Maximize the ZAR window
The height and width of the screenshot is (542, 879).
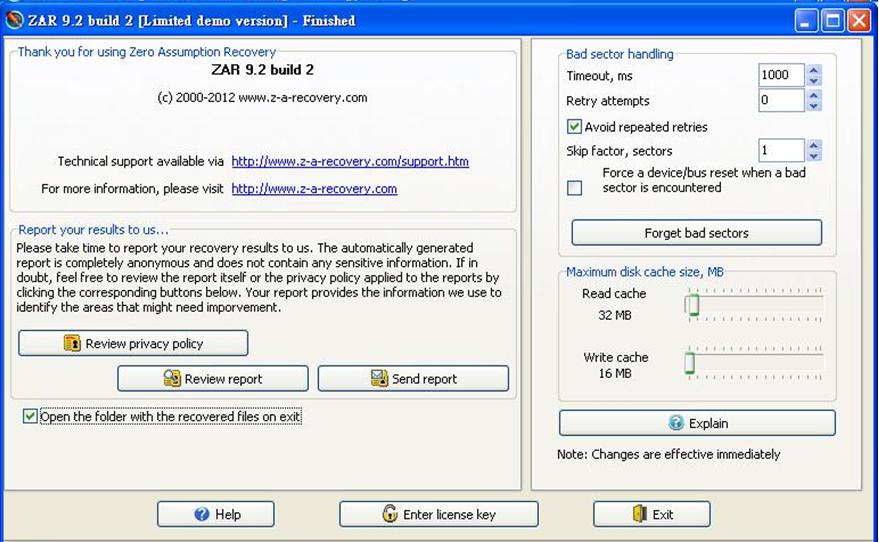(x=832, y=21)
